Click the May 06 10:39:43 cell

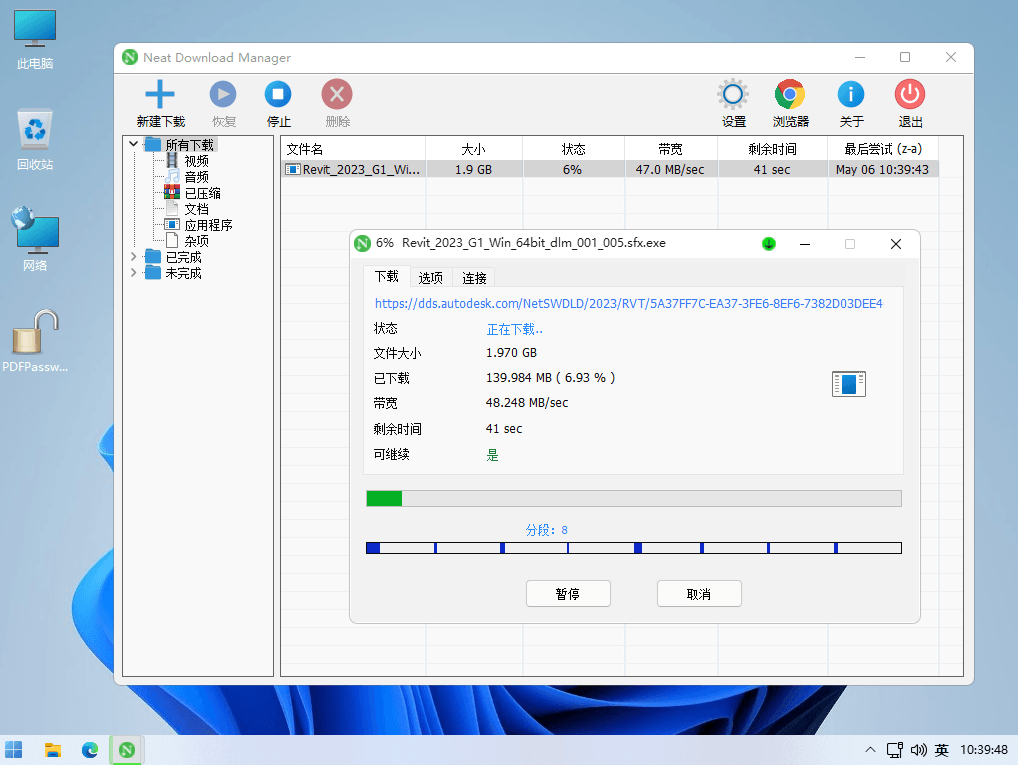[882, 169]
